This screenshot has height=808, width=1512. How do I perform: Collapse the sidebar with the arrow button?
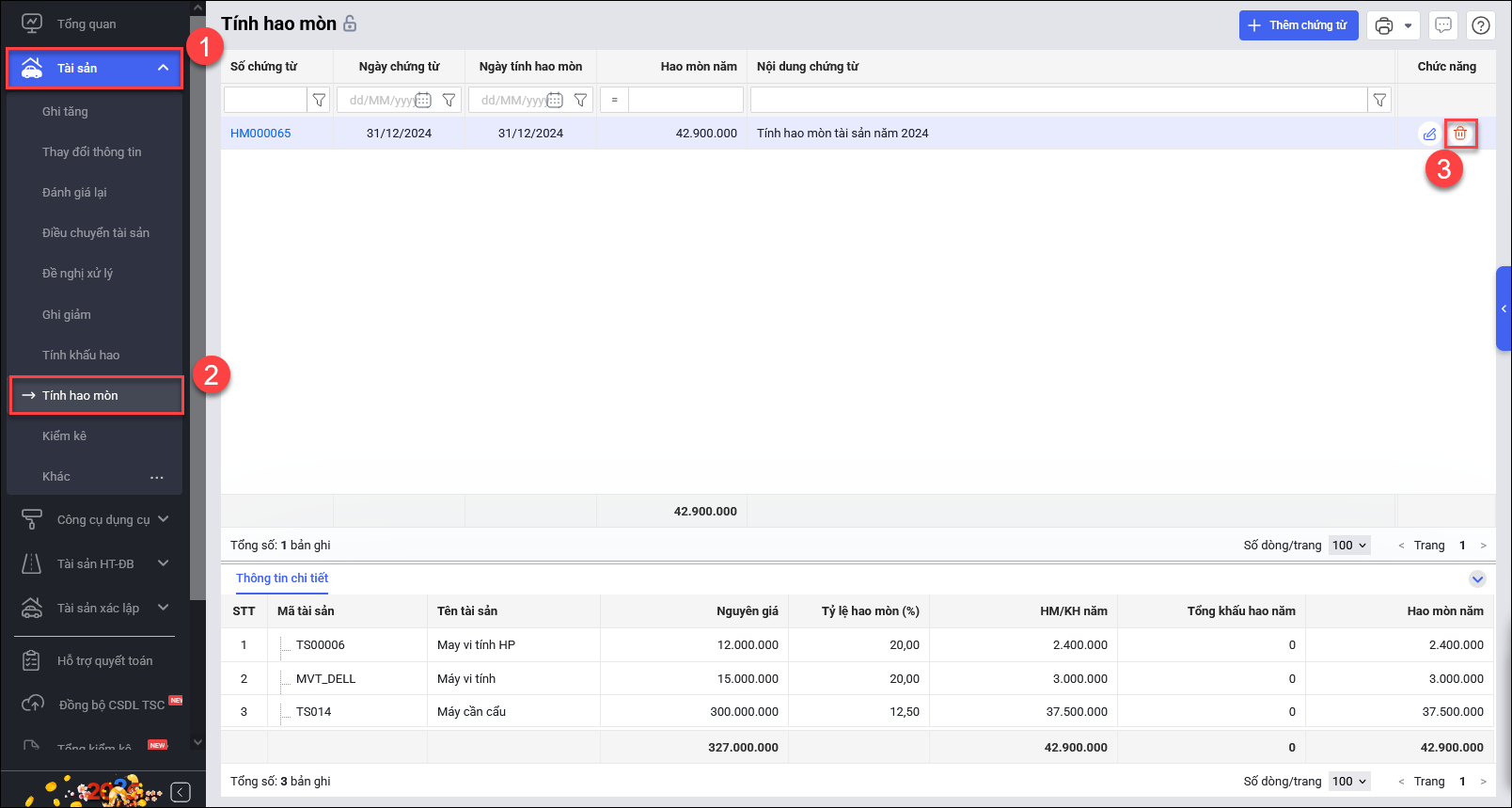[181, 792]
